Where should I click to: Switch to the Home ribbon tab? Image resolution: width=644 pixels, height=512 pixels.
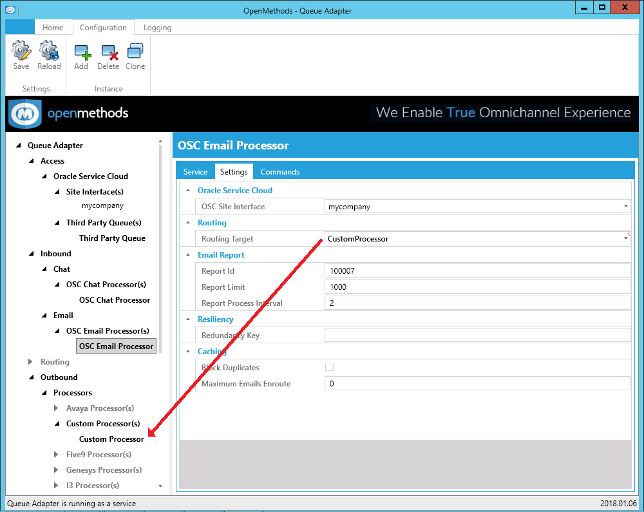tap(53, 28)
